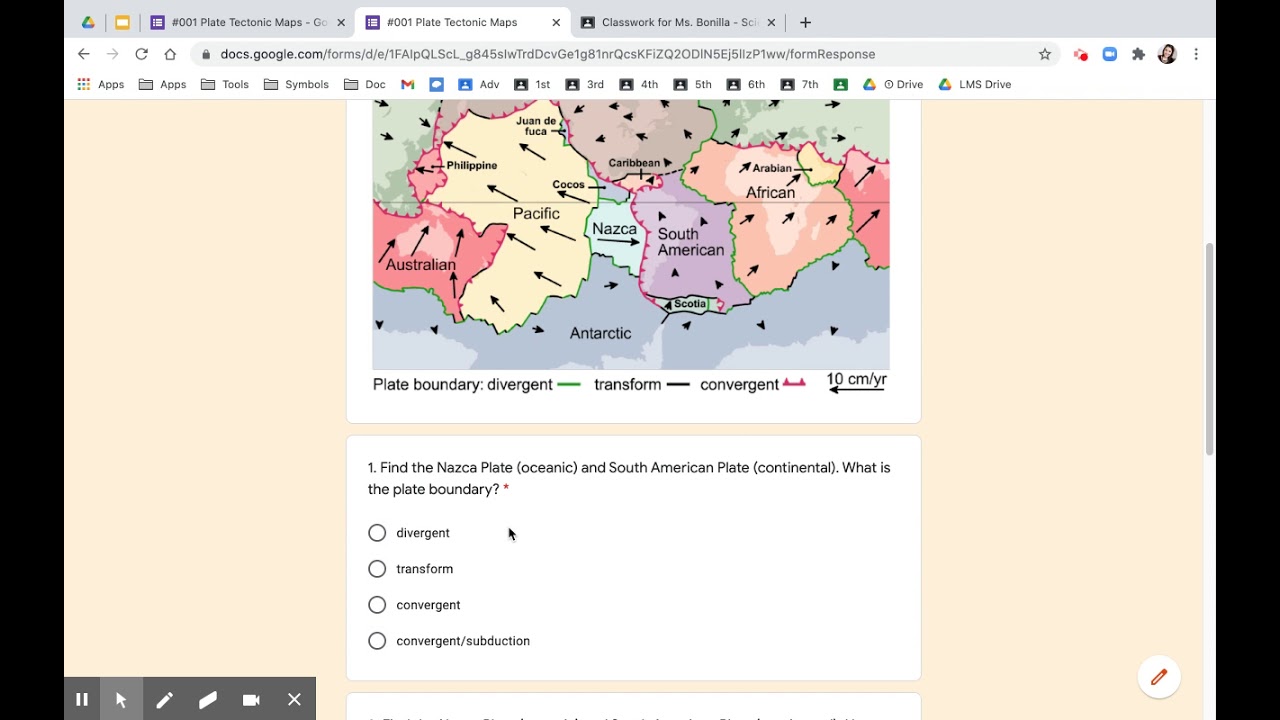Open the pinned Google Slides tab
The width and height of the screenshot is (1280, 720).
(122, 22)
